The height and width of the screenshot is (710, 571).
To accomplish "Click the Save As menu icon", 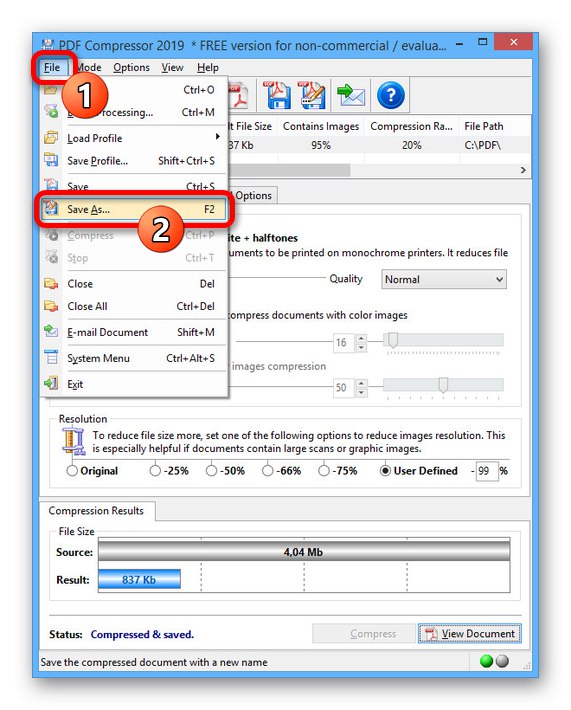I will pos(51,208).
